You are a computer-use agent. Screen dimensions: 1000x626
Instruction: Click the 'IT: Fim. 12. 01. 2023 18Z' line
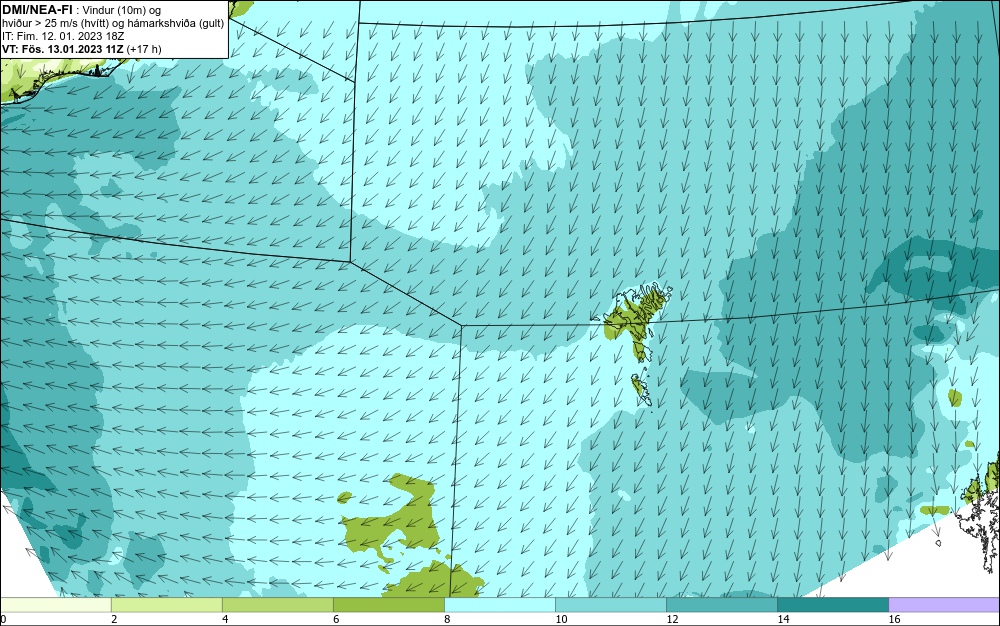[62, 36]
